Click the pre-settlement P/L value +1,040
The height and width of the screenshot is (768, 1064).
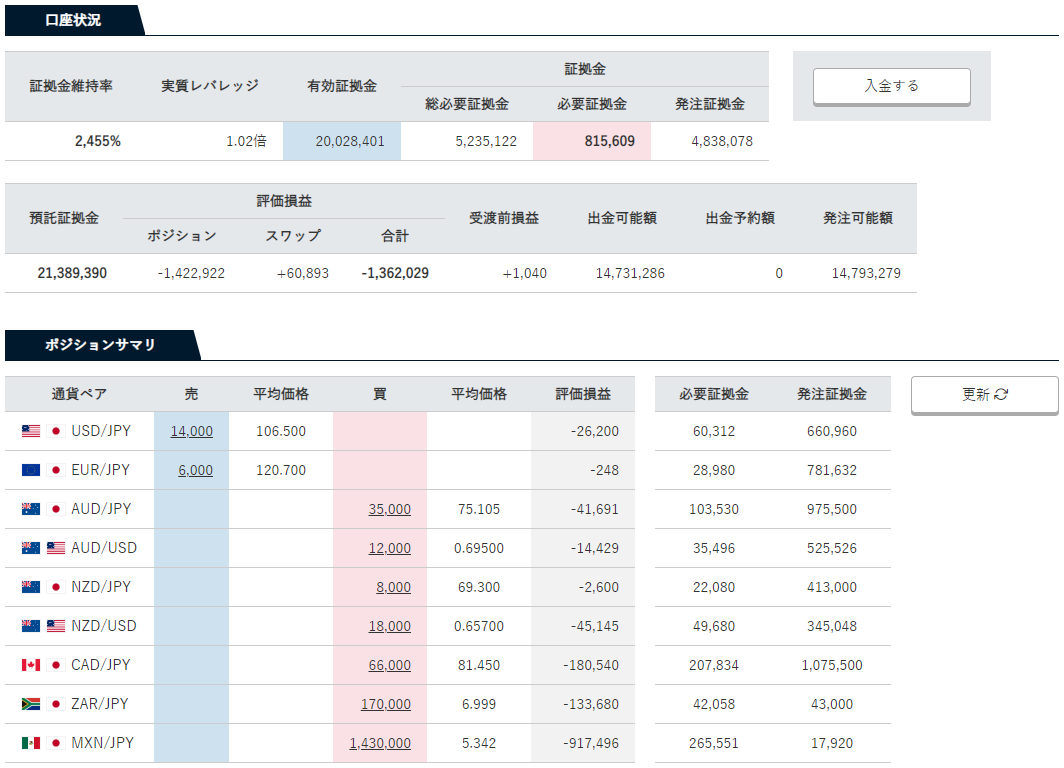tap(525, 273)
